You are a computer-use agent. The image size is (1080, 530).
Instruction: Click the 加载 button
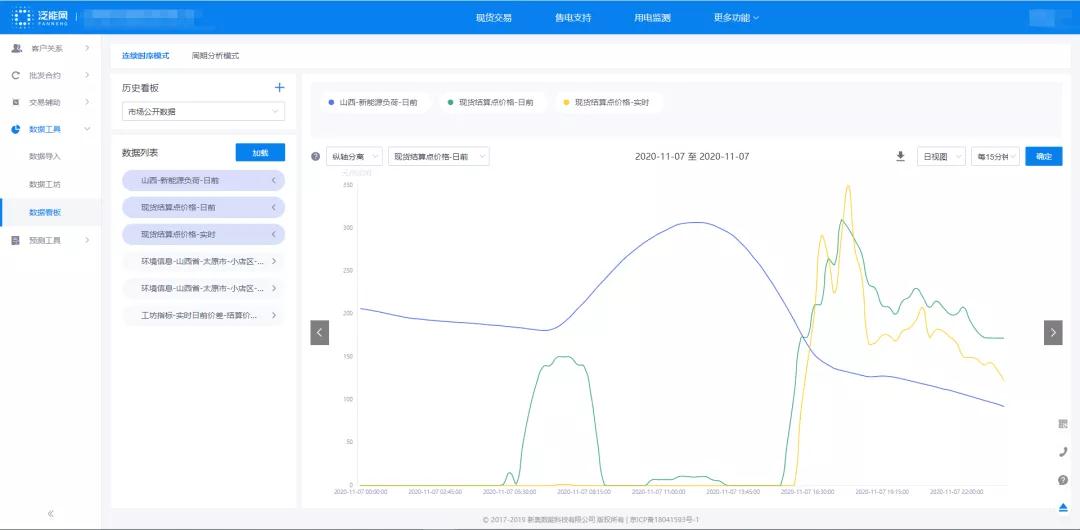(260, 153)
